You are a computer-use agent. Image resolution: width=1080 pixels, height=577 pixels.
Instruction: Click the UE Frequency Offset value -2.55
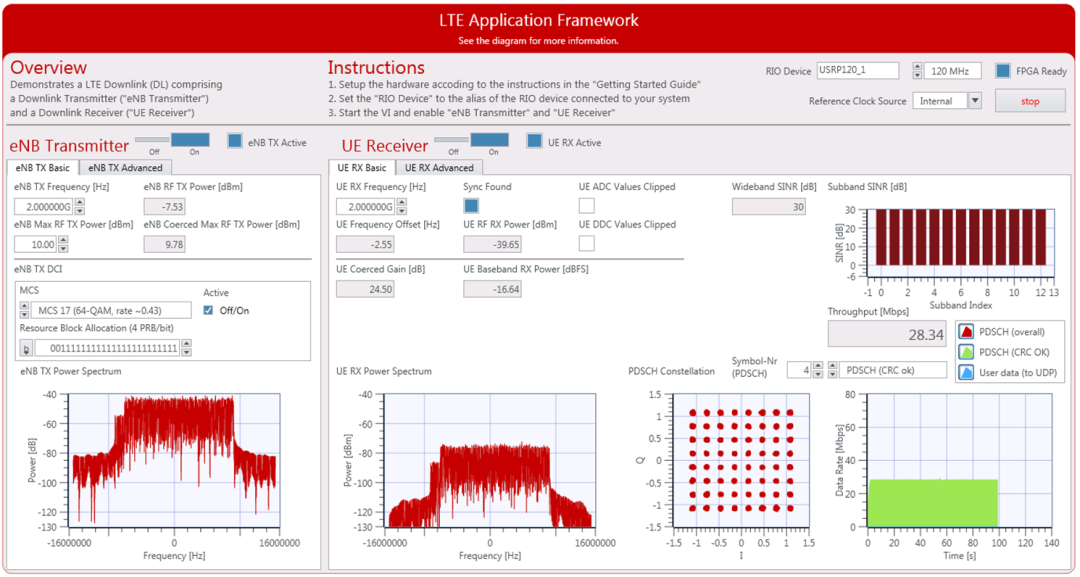[x=365, y=244]
